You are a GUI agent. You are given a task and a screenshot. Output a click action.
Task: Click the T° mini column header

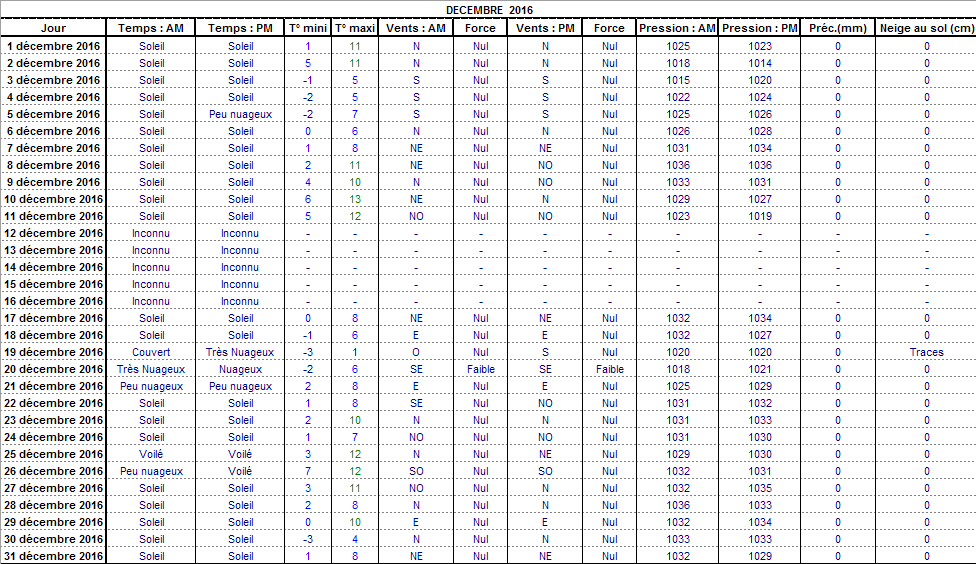coord(307,28)
